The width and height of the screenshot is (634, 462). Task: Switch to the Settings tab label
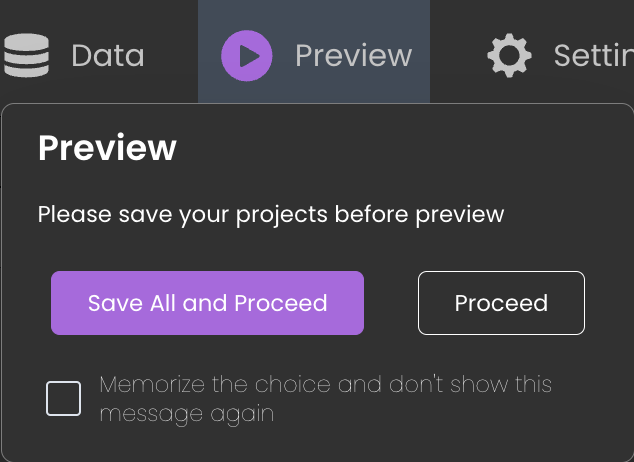click(x=592, y=55)
